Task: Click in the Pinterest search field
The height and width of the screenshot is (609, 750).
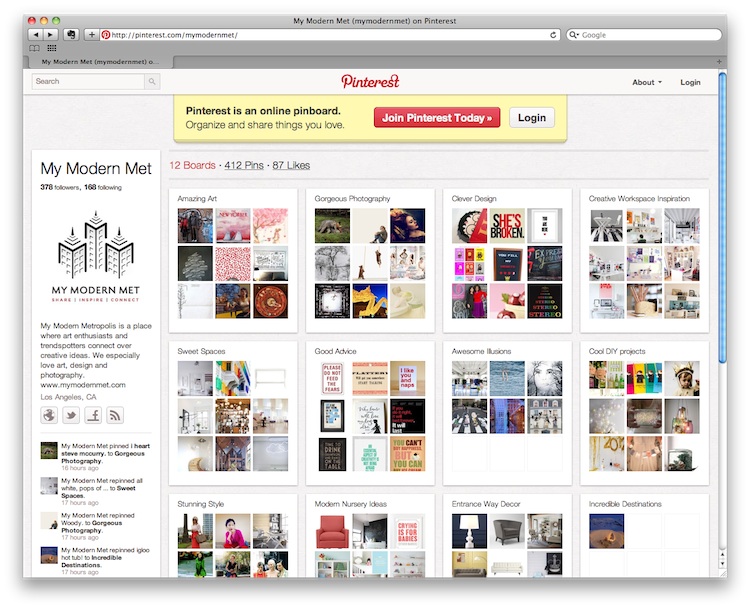Action: [x=88, y=82]
